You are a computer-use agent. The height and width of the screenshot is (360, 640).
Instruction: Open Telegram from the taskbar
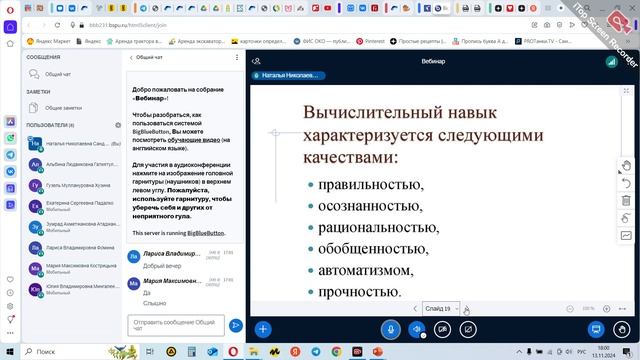pyautogui.click(x=316, y=351)
